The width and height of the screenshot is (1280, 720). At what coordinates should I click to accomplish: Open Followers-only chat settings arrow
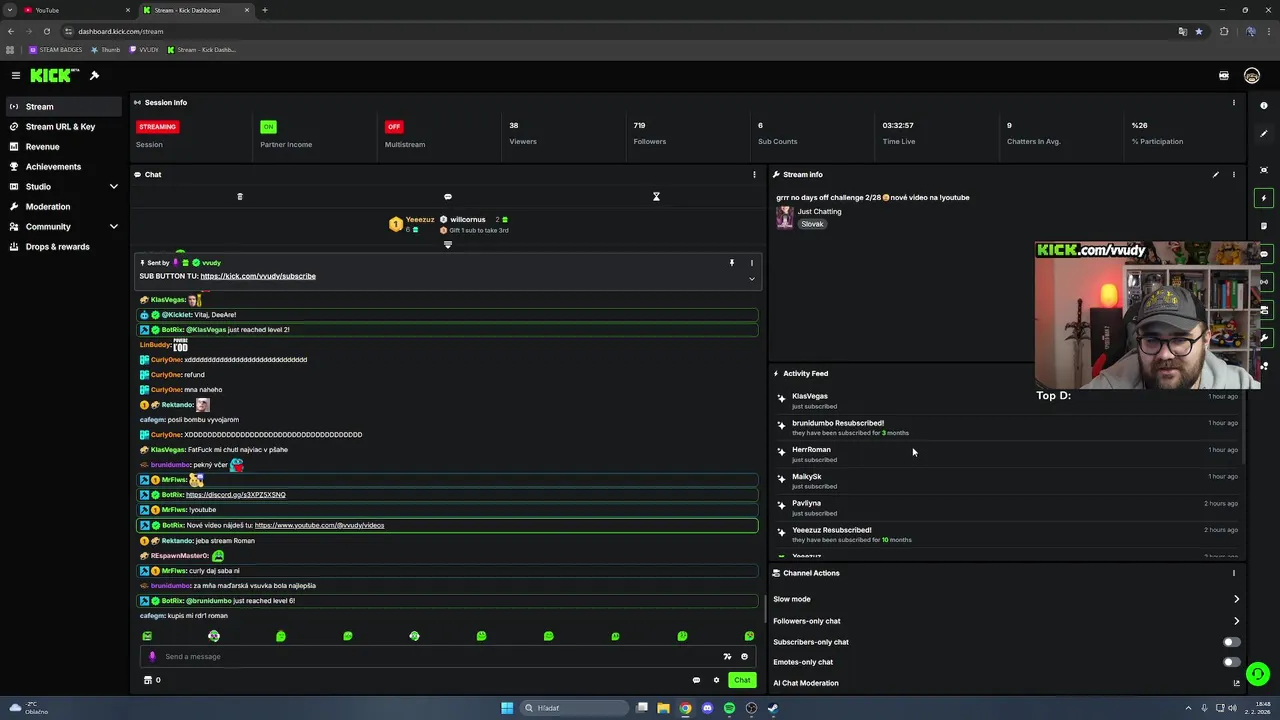tap(1236, 621)
